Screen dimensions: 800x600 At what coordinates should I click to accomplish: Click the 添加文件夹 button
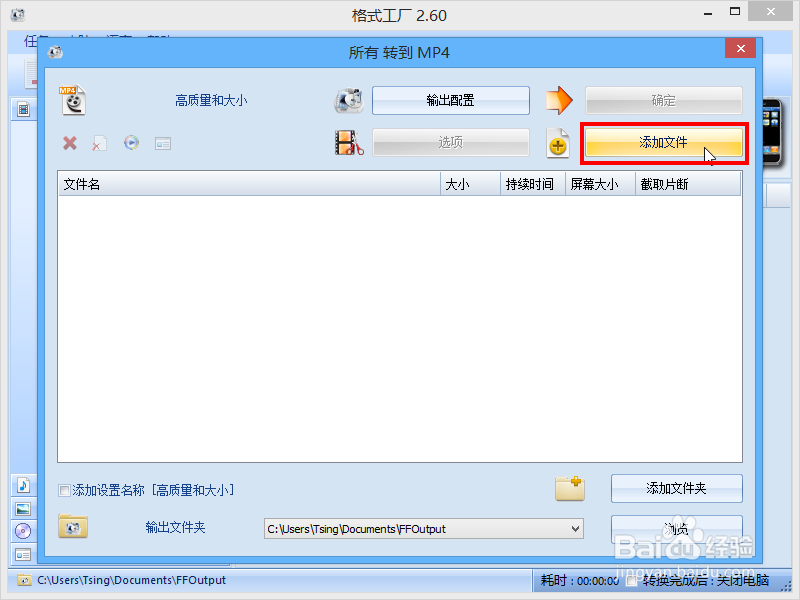point(677,488)
